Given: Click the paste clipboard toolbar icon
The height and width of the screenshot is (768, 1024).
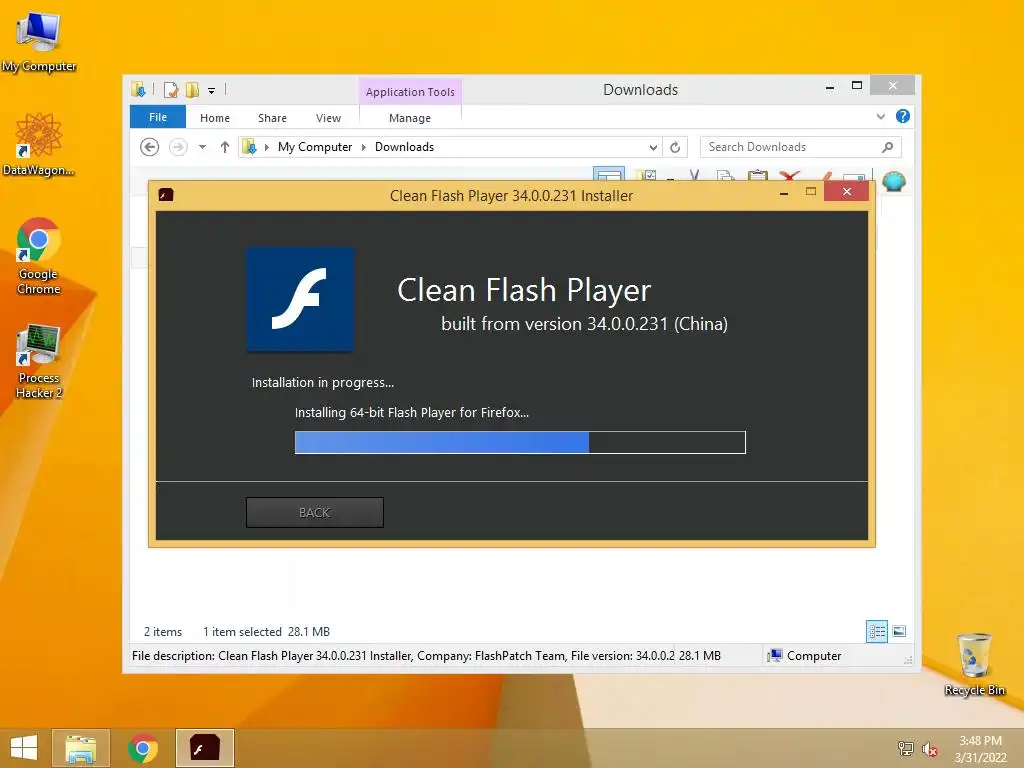Looking at the screenshot, I should tap(758, 176).
